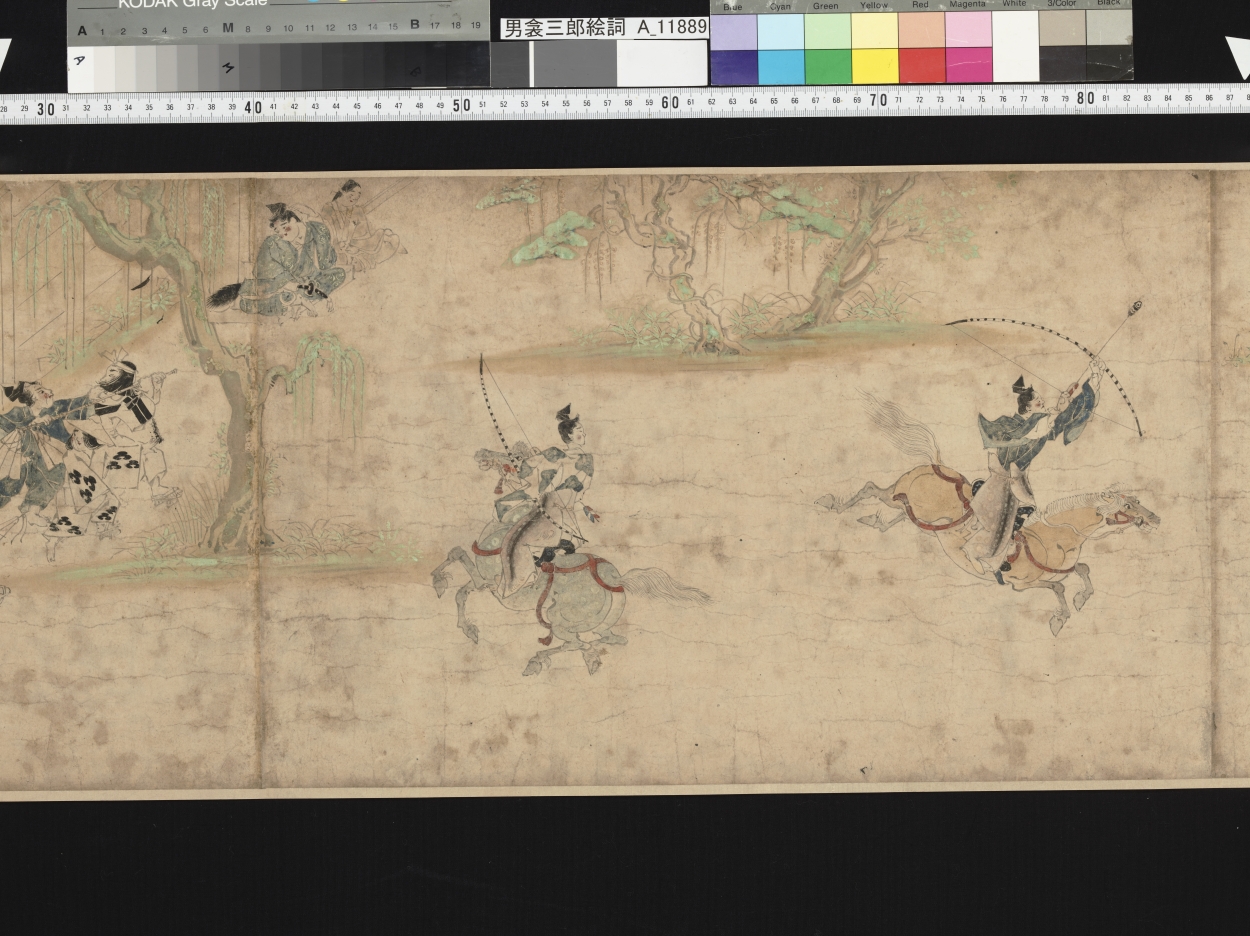Click the ruler mark 60
Viewport: 1250px width, 936px height.
pyautogui.click(x=670, y=102)
